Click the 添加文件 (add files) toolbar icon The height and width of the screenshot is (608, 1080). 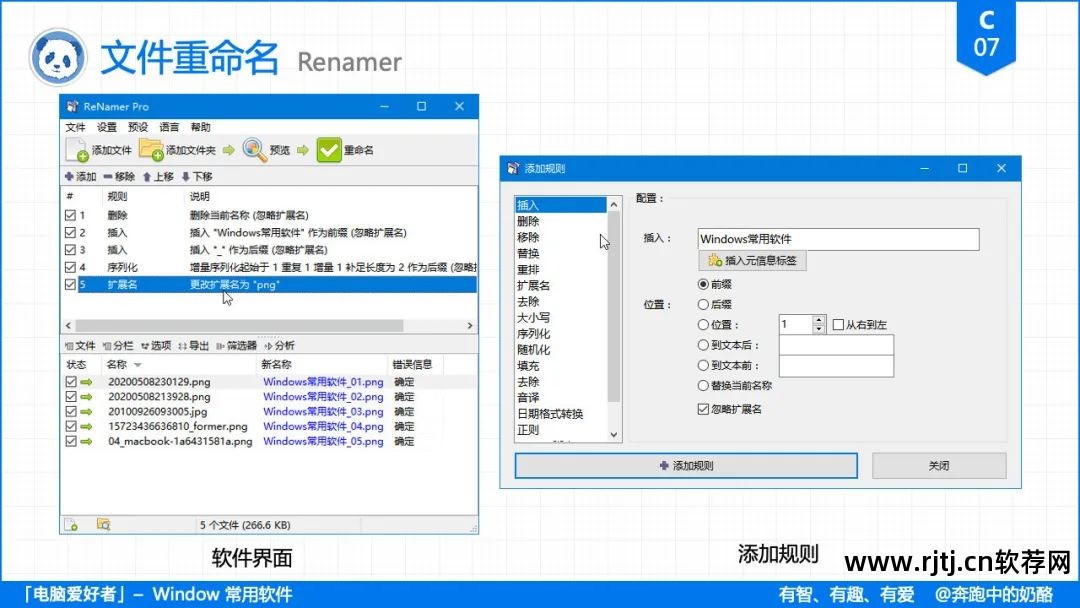tap(74, 151)
